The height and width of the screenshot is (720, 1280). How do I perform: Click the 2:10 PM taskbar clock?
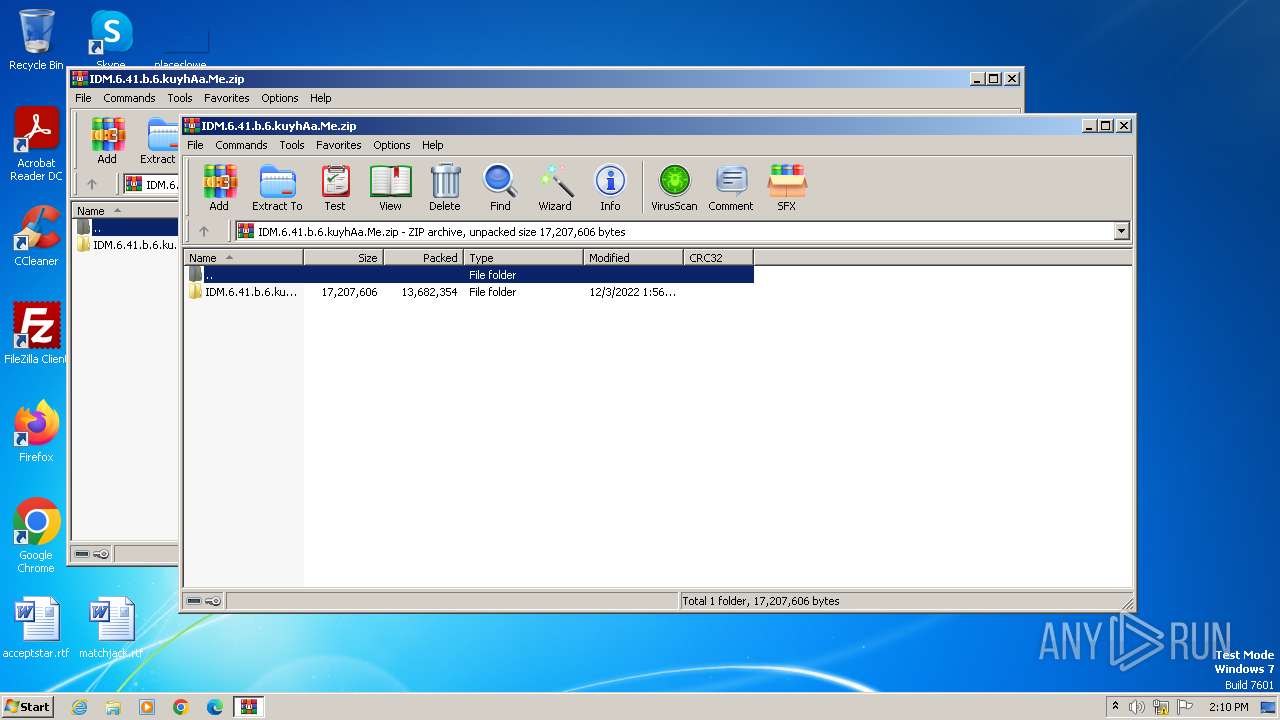1228,707
